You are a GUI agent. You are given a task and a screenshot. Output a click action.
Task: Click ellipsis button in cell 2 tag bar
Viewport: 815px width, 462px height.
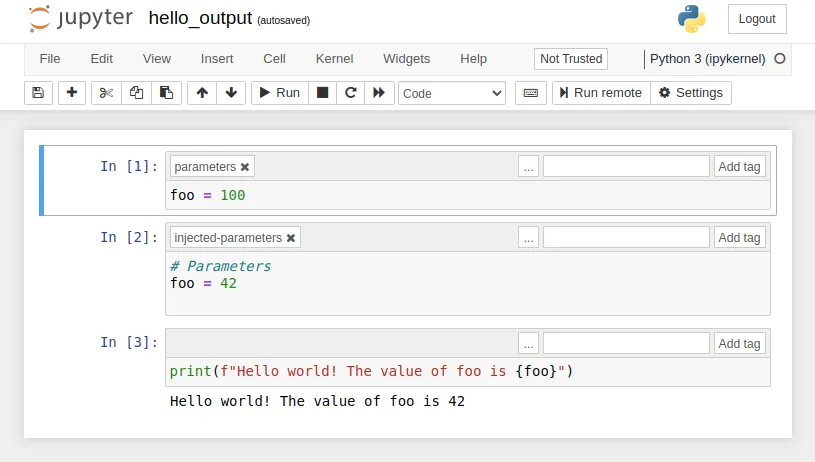[529, 238]
